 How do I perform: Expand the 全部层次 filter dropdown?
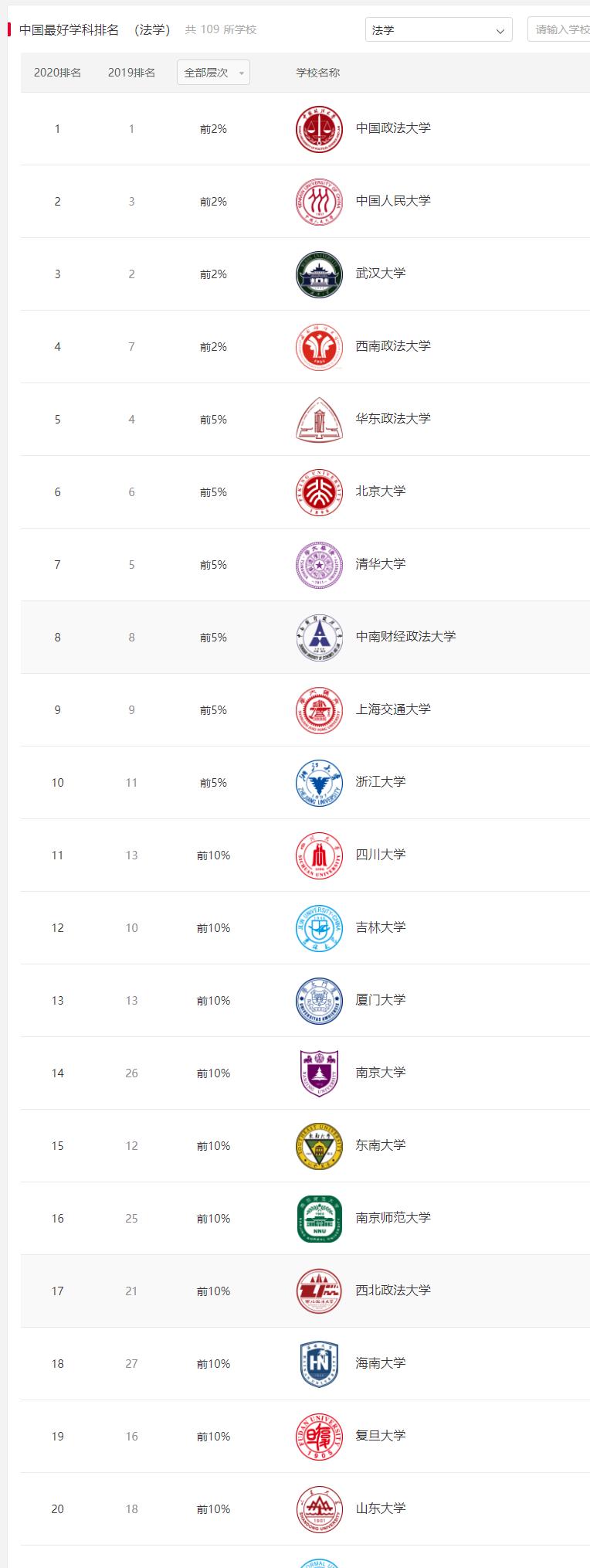click(212, 72)
